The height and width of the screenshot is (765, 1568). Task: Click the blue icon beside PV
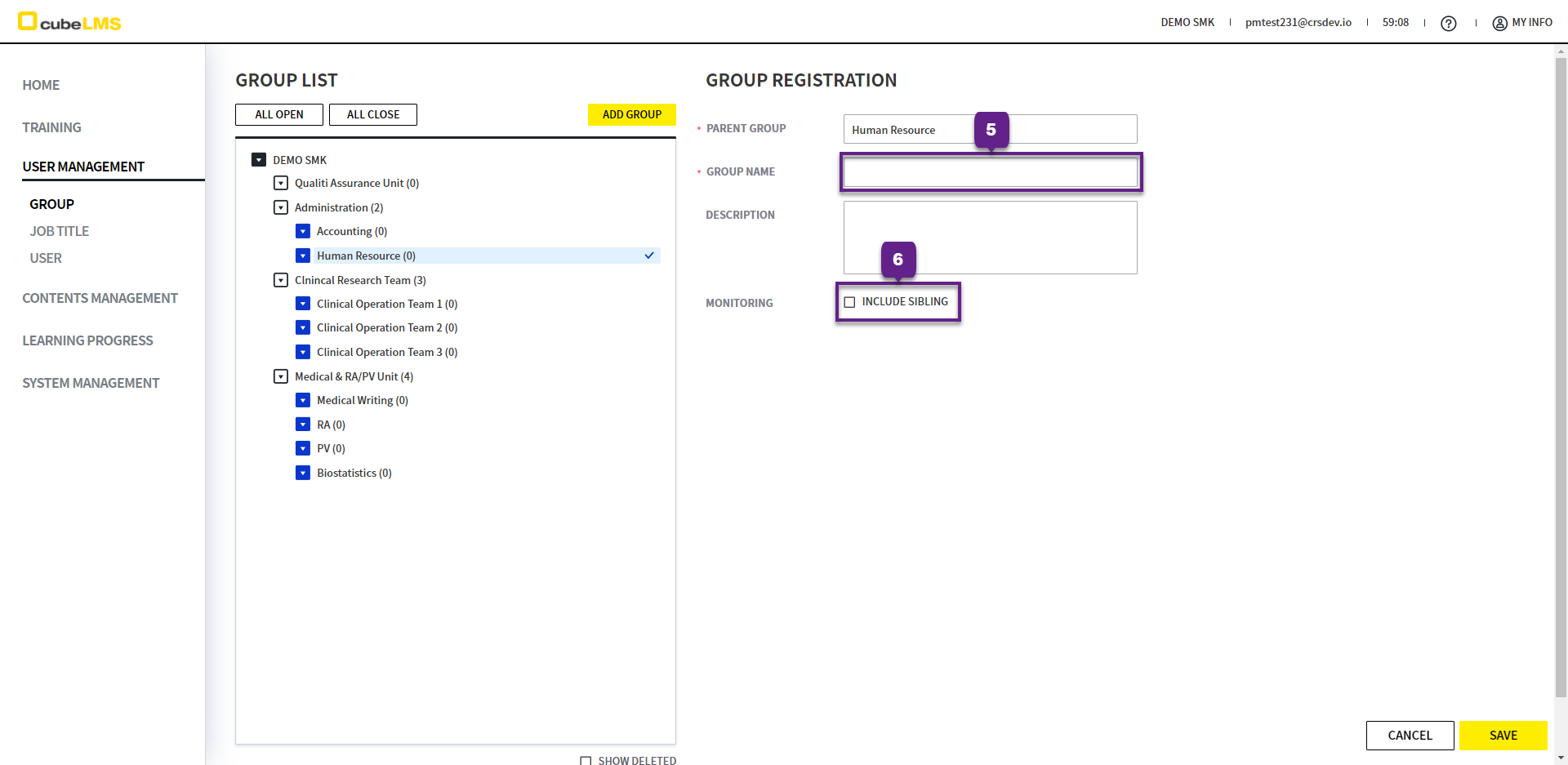(303, 449)
